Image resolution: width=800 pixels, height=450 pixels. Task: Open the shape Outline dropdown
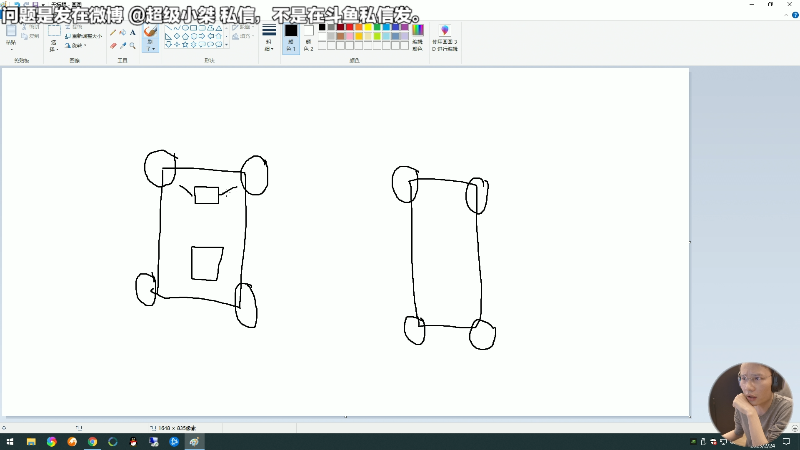(243, 27)
